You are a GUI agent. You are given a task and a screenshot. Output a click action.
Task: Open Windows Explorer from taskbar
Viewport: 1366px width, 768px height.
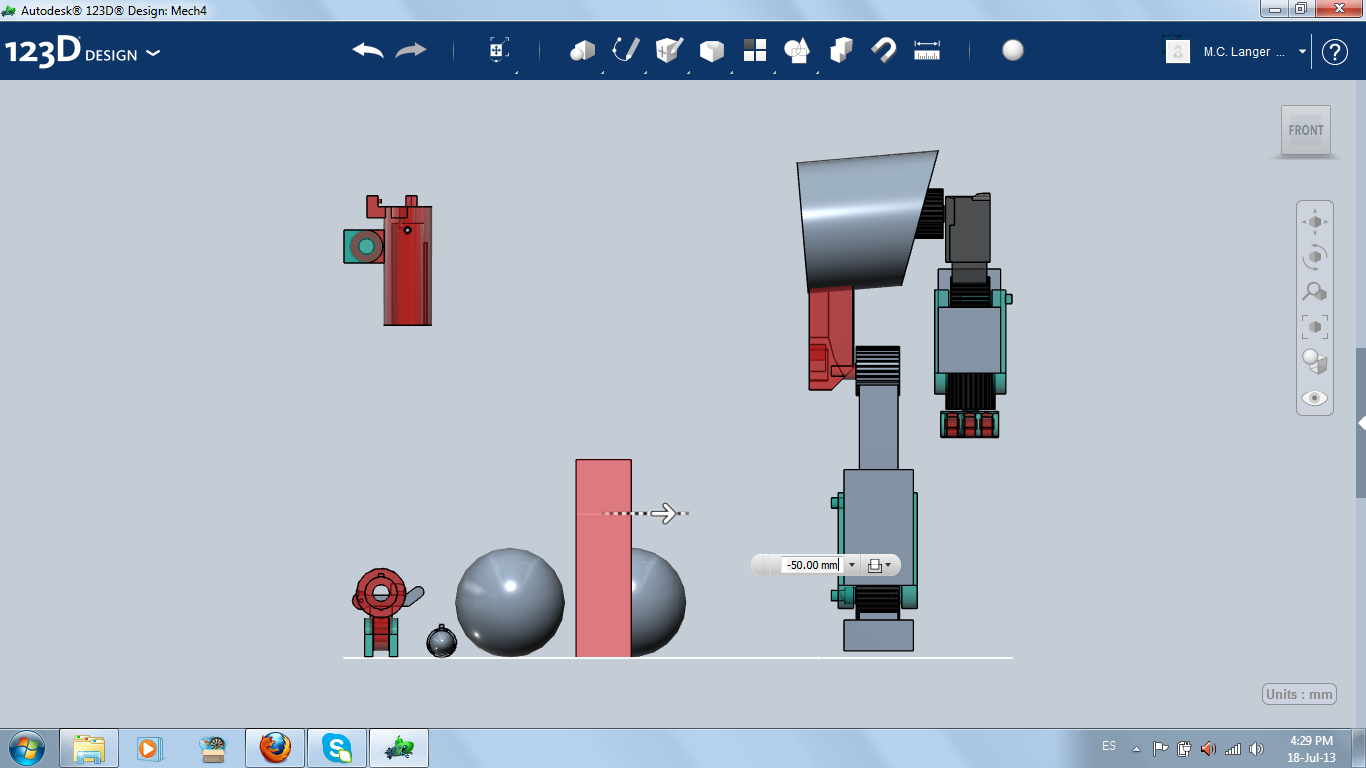(89, 748)
